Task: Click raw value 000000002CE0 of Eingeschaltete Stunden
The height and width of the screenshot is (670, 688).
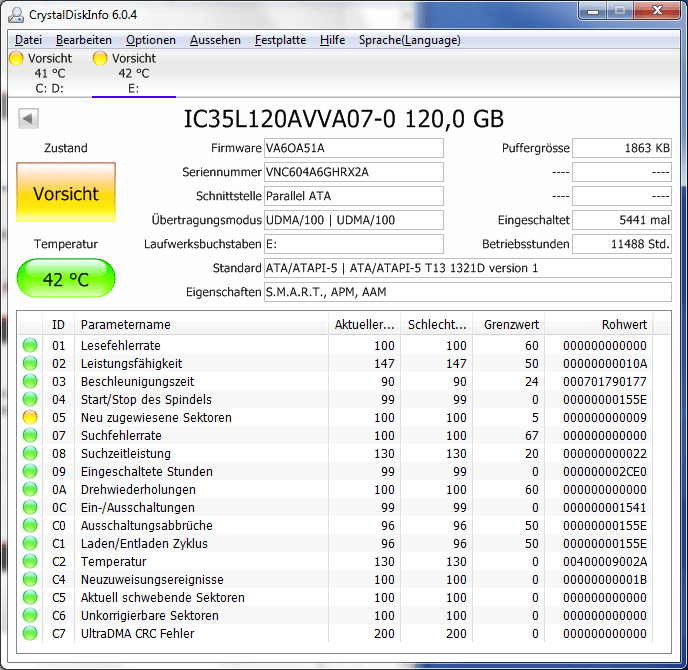Action: click(x=605, y=471)
